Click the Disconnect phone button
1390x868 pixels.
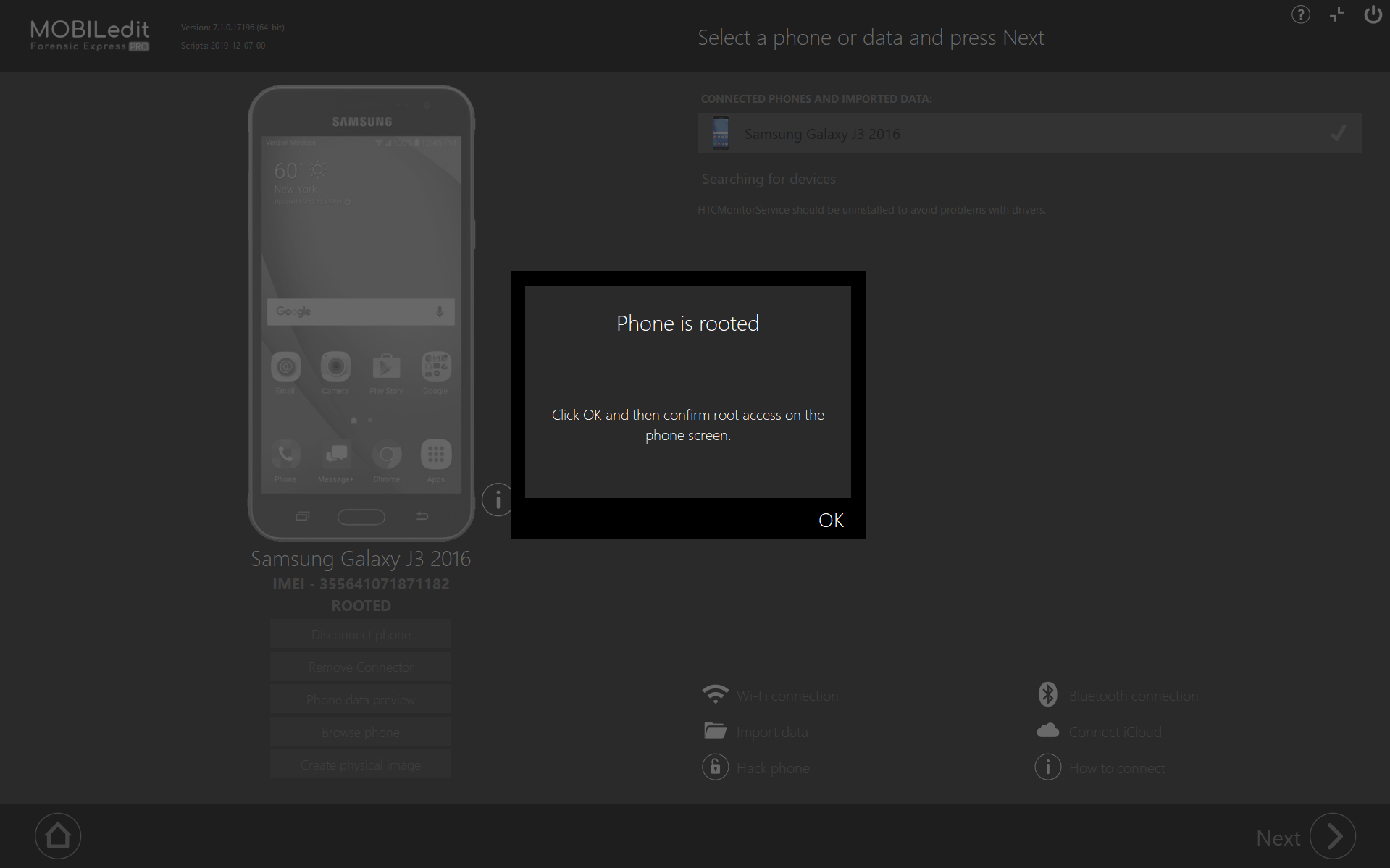point(361,634)
